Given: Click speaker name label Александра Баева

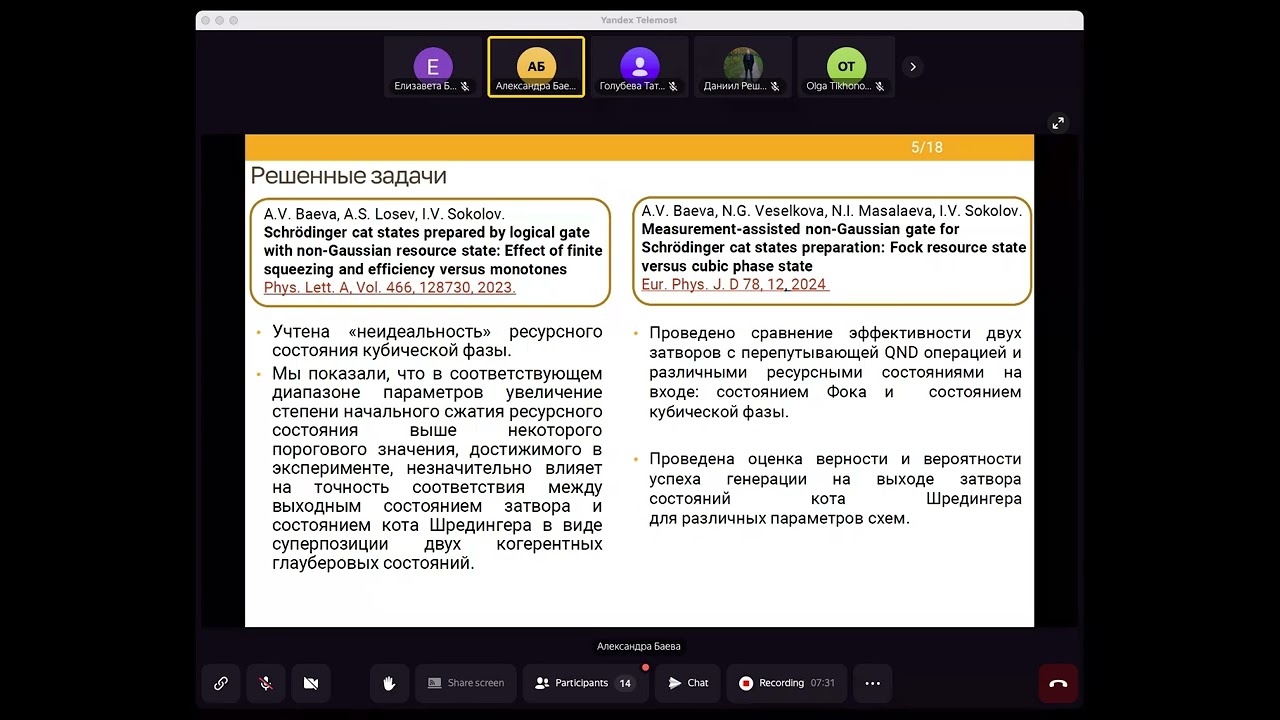Looking at the screenshot, I should tap(638, 646).
